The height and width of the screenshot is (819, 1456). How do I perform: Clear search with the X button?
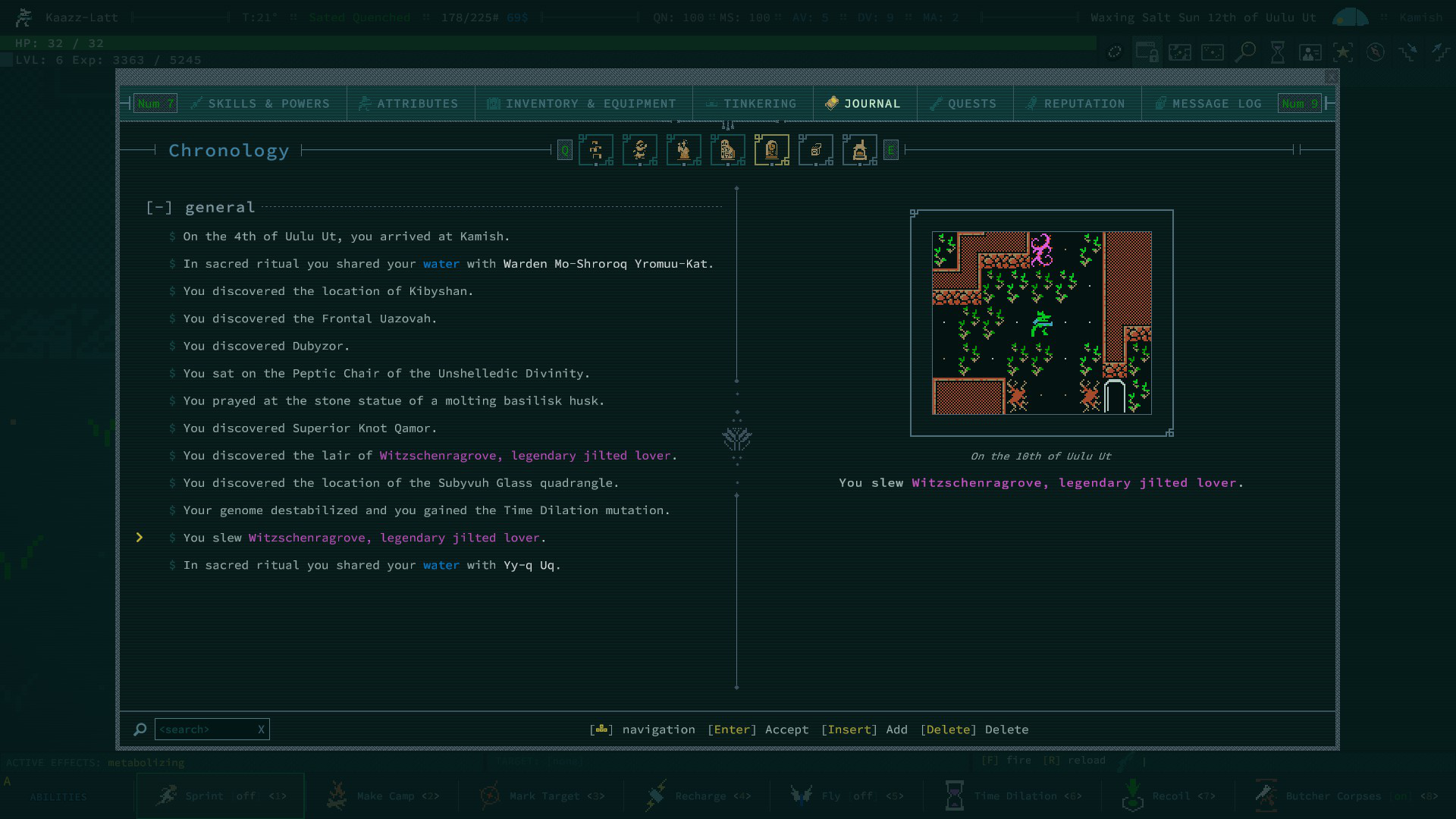[x=261, y=730]
